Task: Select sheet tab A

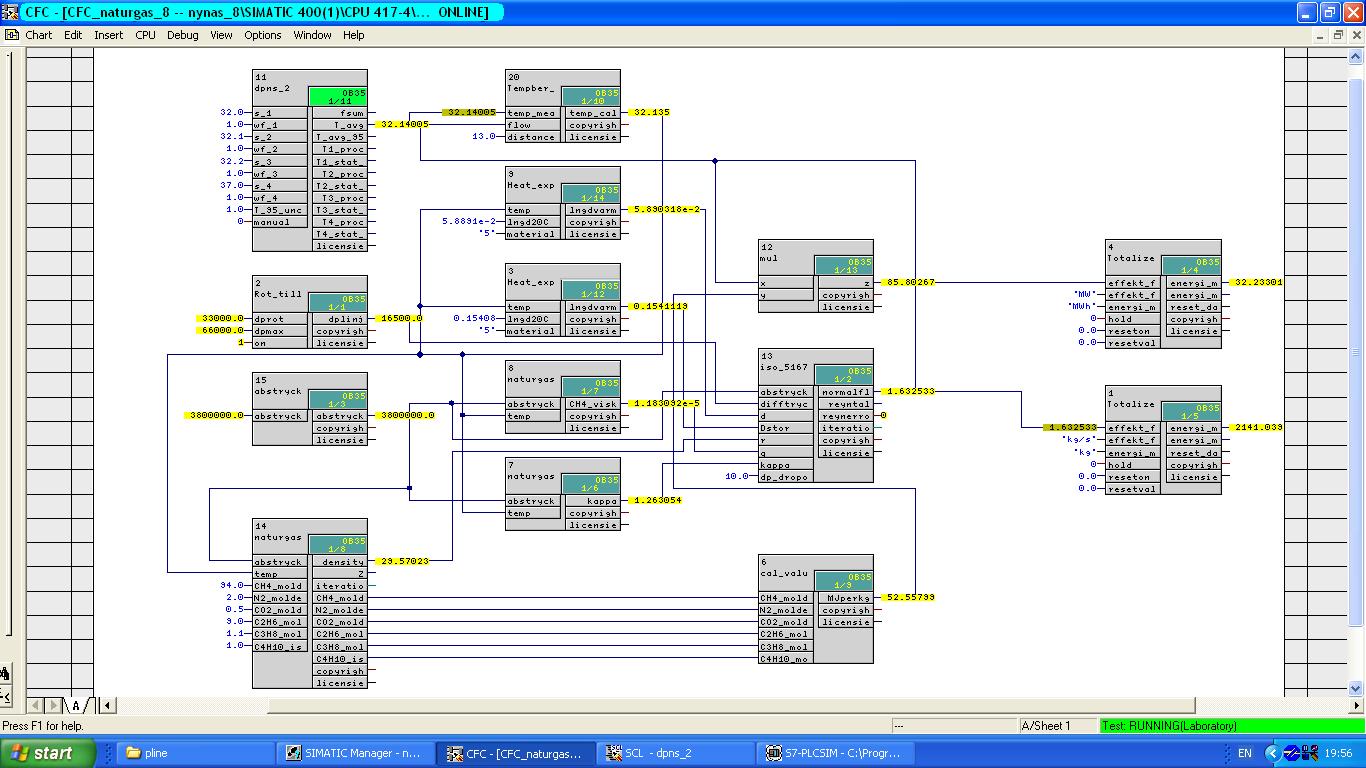Action: pyautogui.click(x=75, y=705)
